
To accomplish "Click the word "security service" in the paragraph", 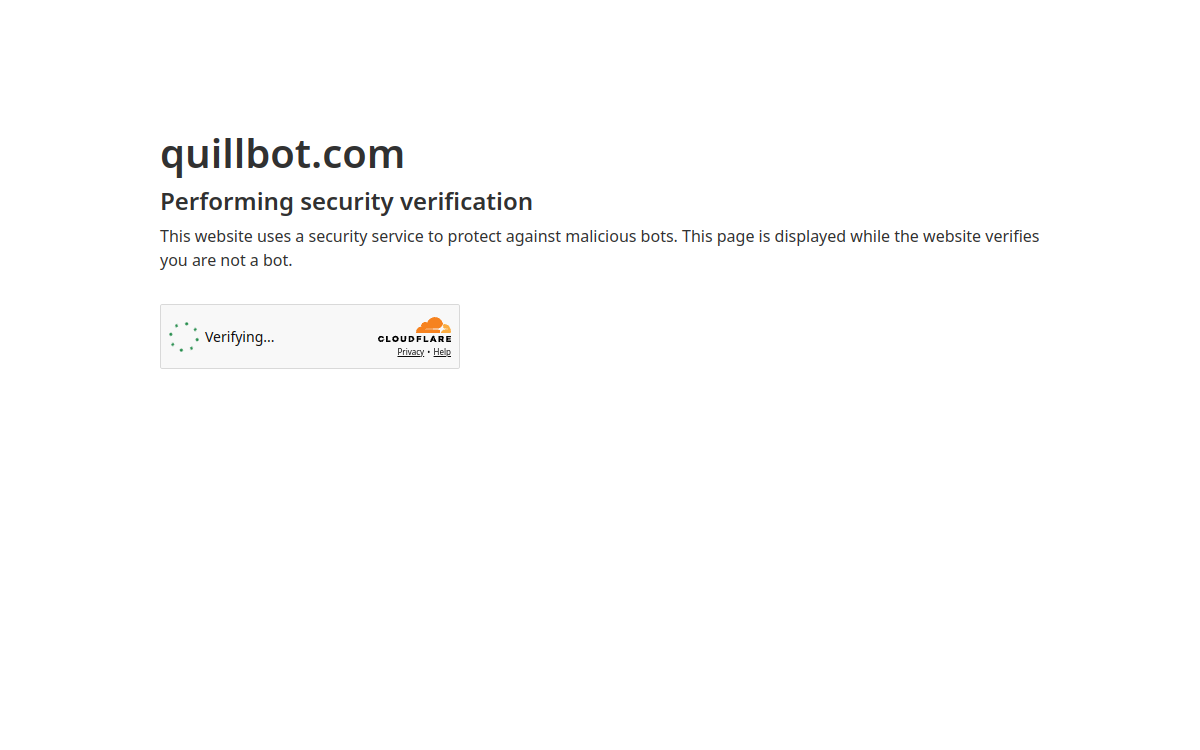I will pos(366,236).
